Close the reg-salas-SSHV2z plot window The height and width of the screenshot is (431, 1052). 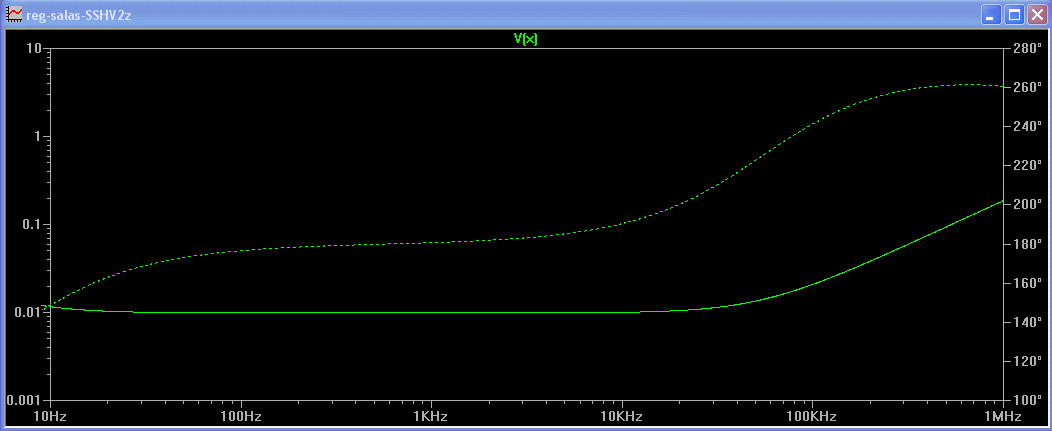(1037, 14)
